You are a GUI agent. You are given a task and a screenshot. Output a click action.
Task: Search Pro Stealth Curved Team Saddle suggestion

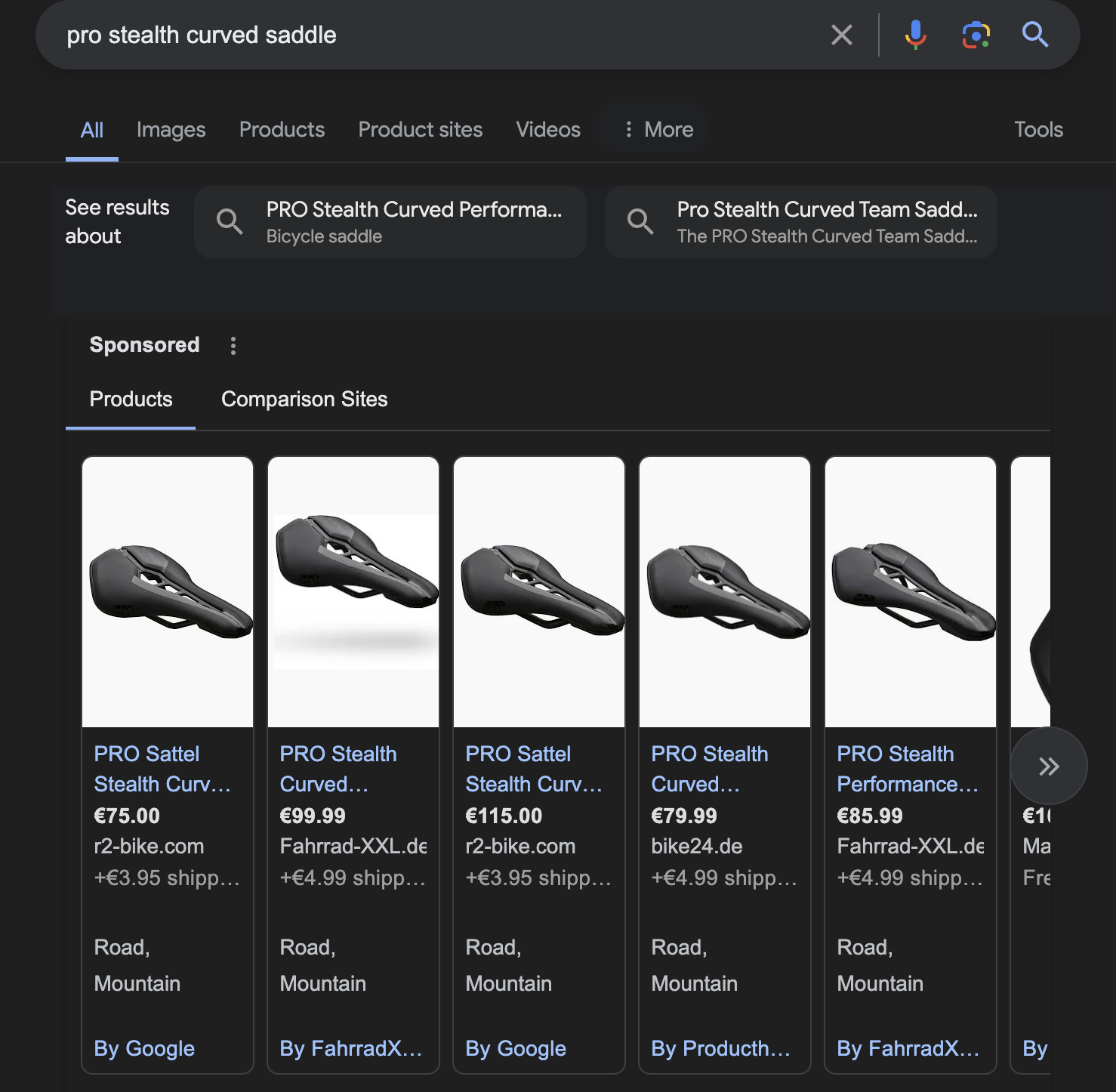[x=801, y=223]
